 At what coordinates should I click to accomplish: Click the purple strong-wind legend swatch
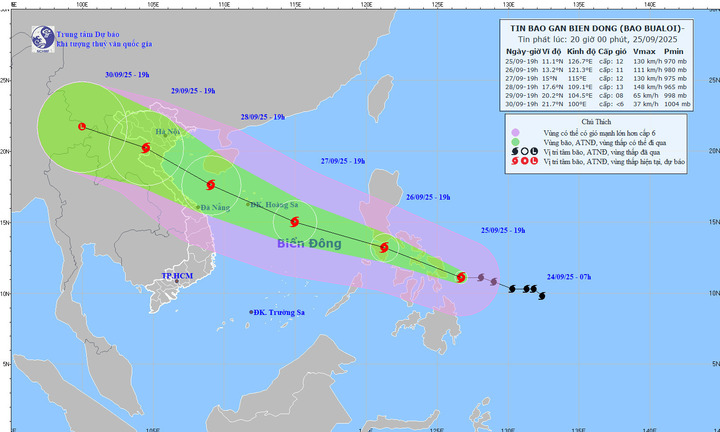(x=515, y=133)
